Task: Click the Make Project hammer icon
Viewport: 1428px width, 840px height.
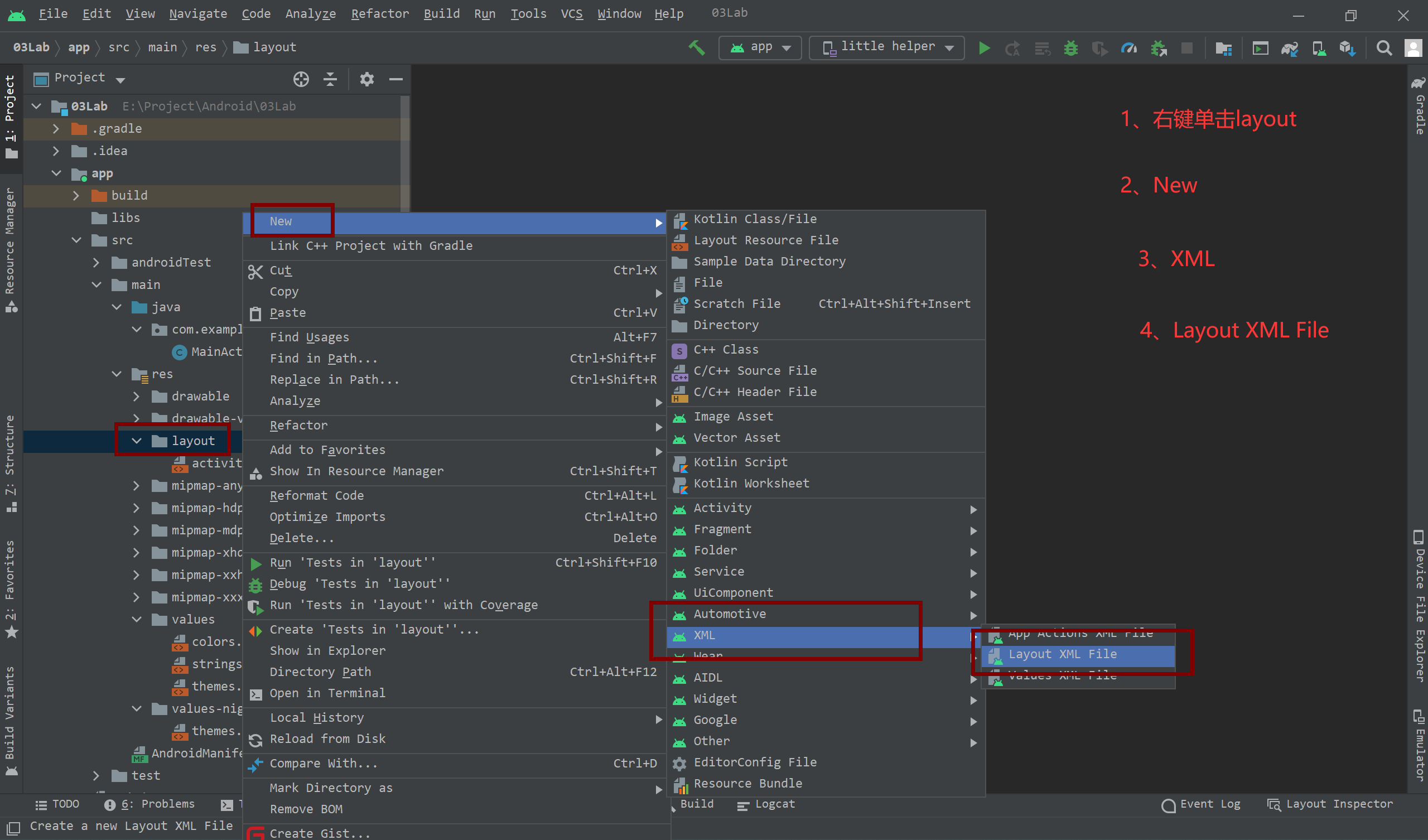Action: click(697, 48)
